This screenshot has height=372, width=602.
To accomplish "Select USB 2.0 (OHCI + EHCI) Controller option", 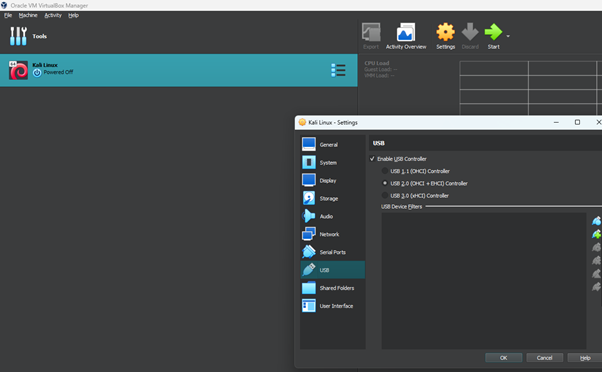I will tap(385, 184).
